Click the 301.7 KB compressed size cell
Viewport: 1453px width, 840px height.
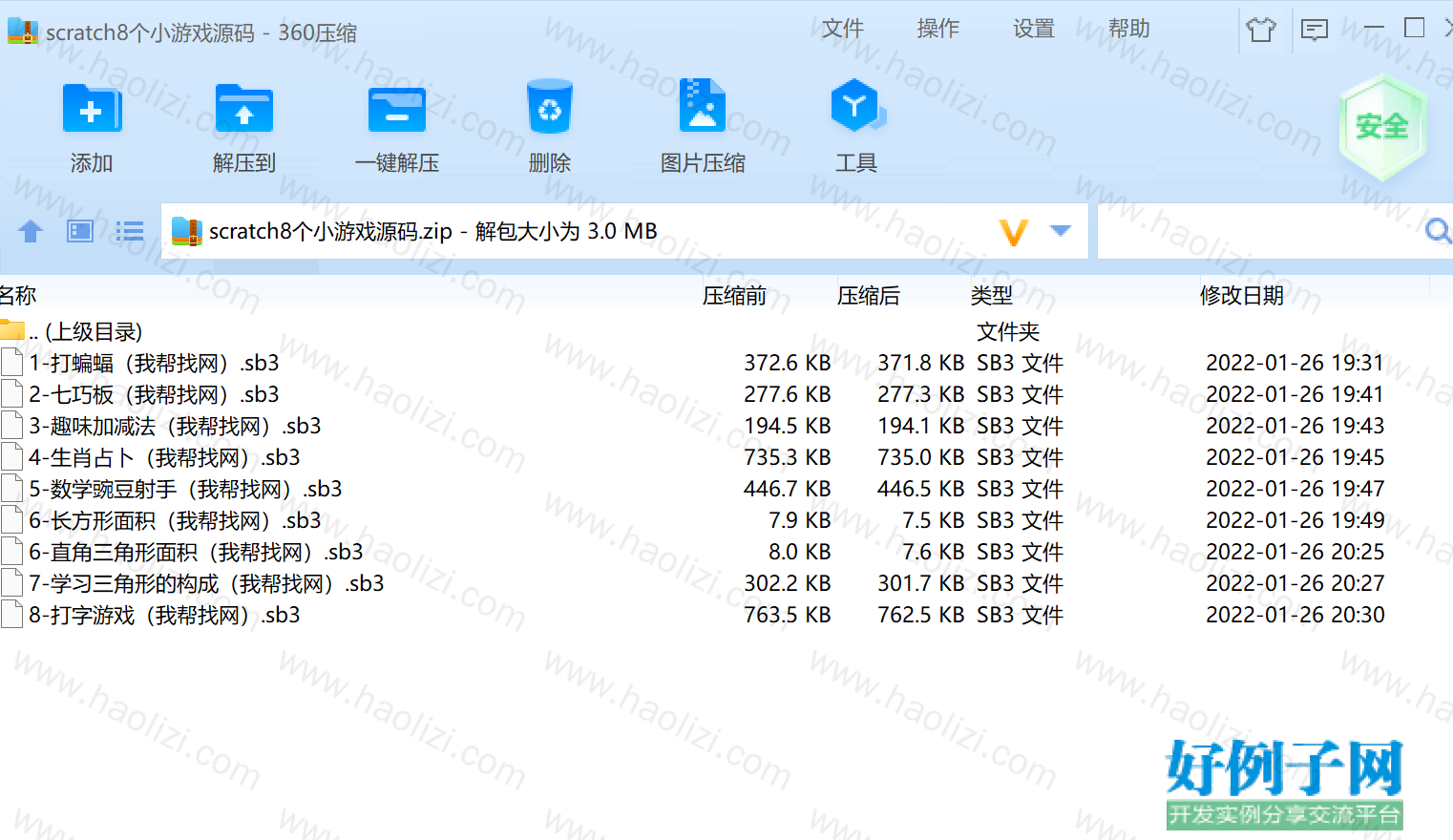(921, 583)
